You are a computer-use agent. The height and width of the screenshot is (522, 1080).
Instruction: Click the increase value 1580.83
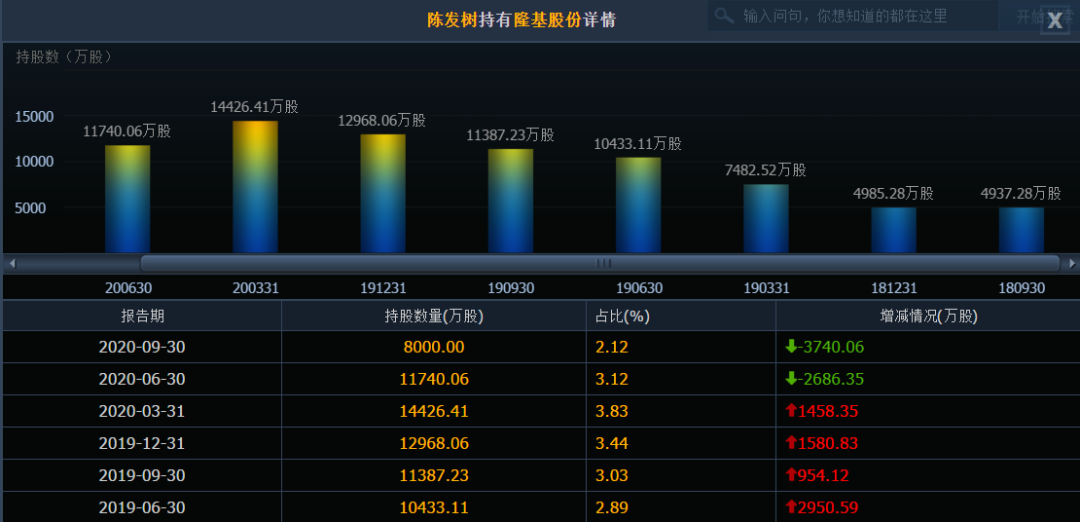[822, 443]
